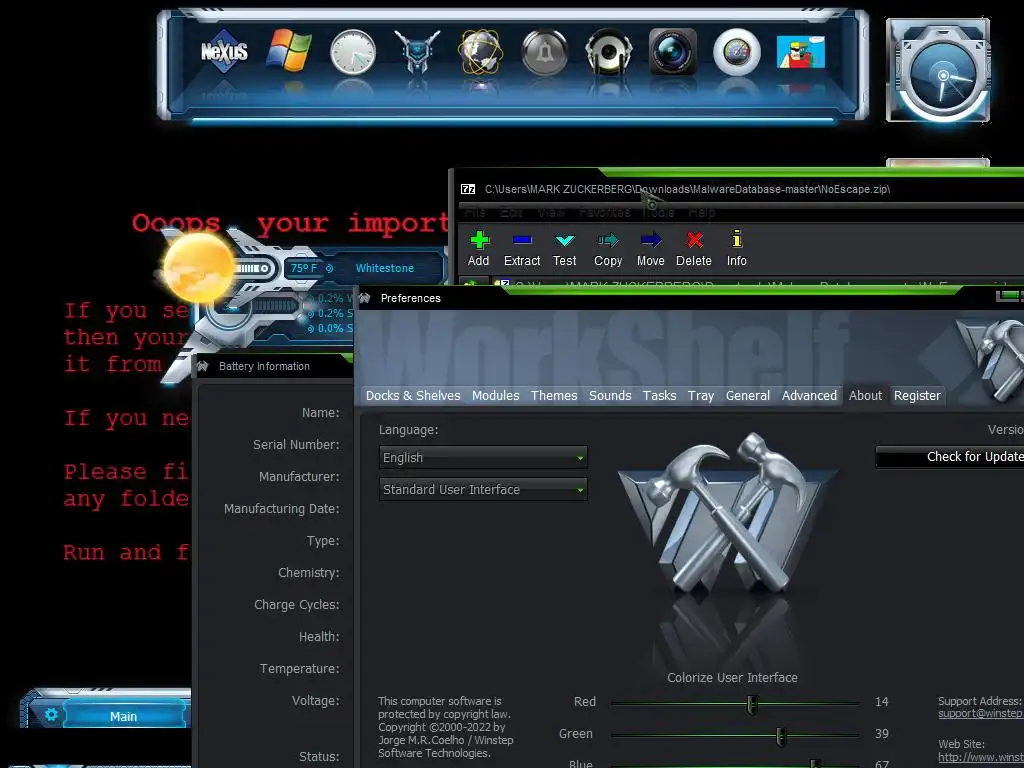Click the Health label in Battery Information
The width and height of the screenshot is (1024, 768).
pyautogui.click(x=319, y=636)
